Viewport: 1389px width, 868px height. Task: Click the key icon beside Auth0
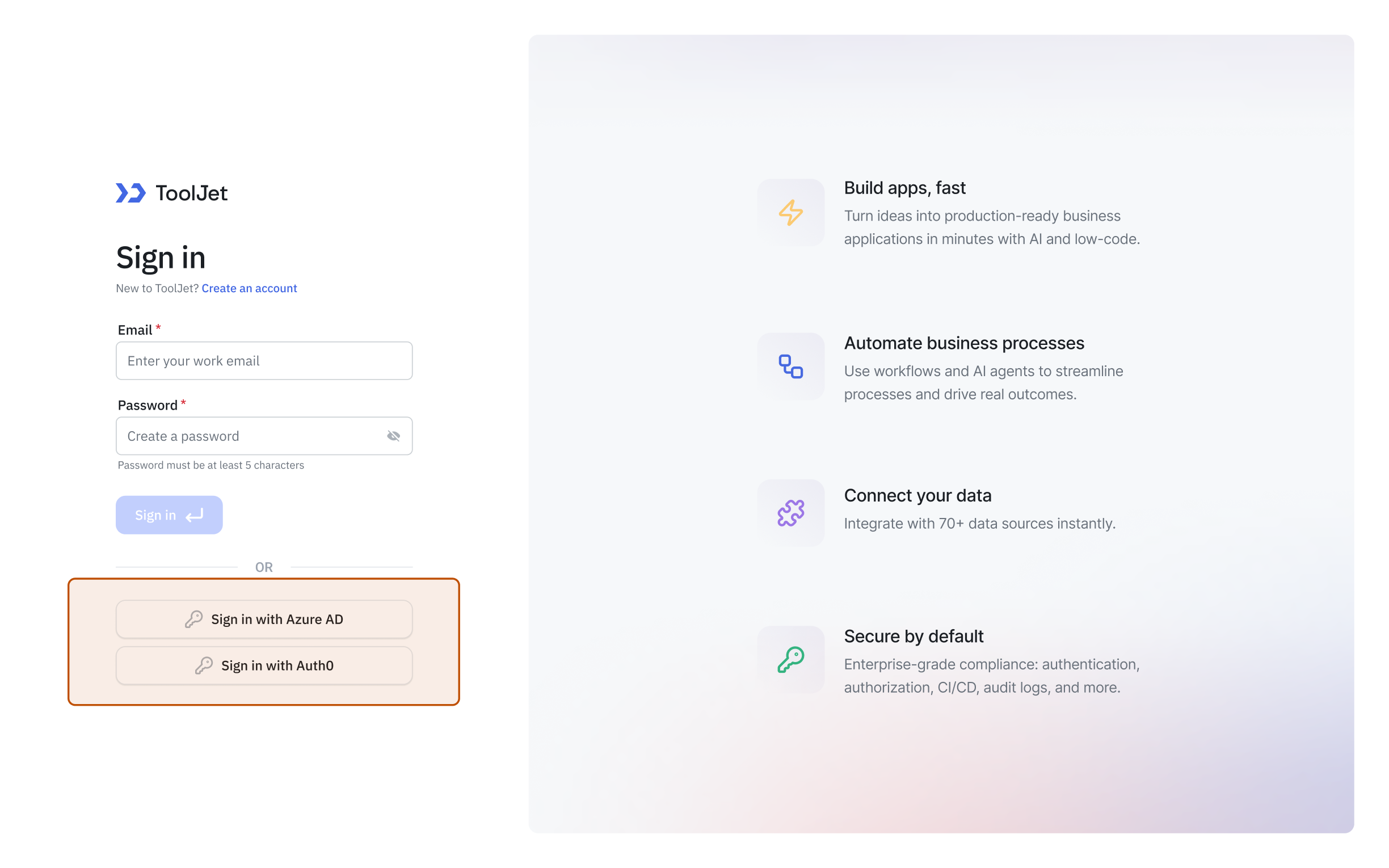pos(204,665)
